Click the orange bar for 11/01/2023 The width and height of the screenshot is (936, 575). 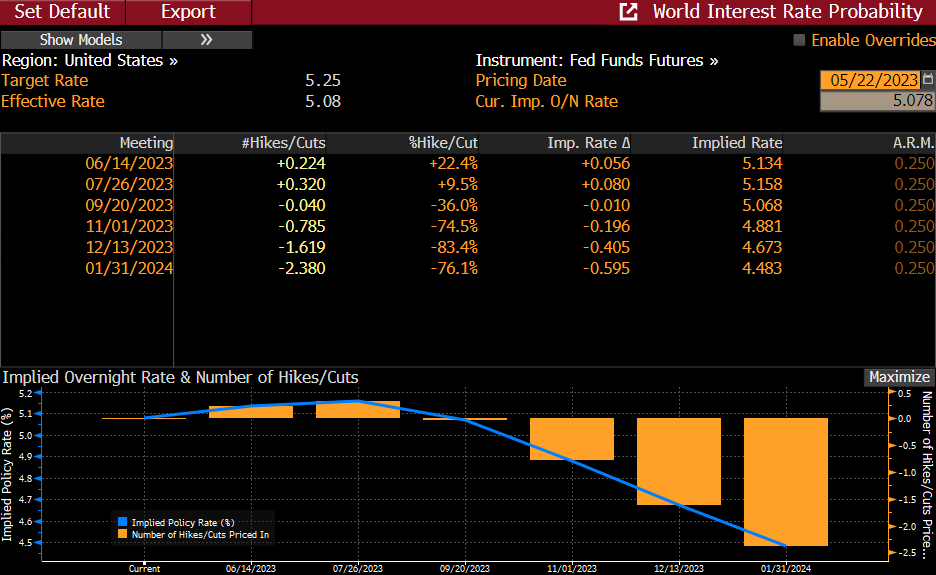click(x=572, y=439)
